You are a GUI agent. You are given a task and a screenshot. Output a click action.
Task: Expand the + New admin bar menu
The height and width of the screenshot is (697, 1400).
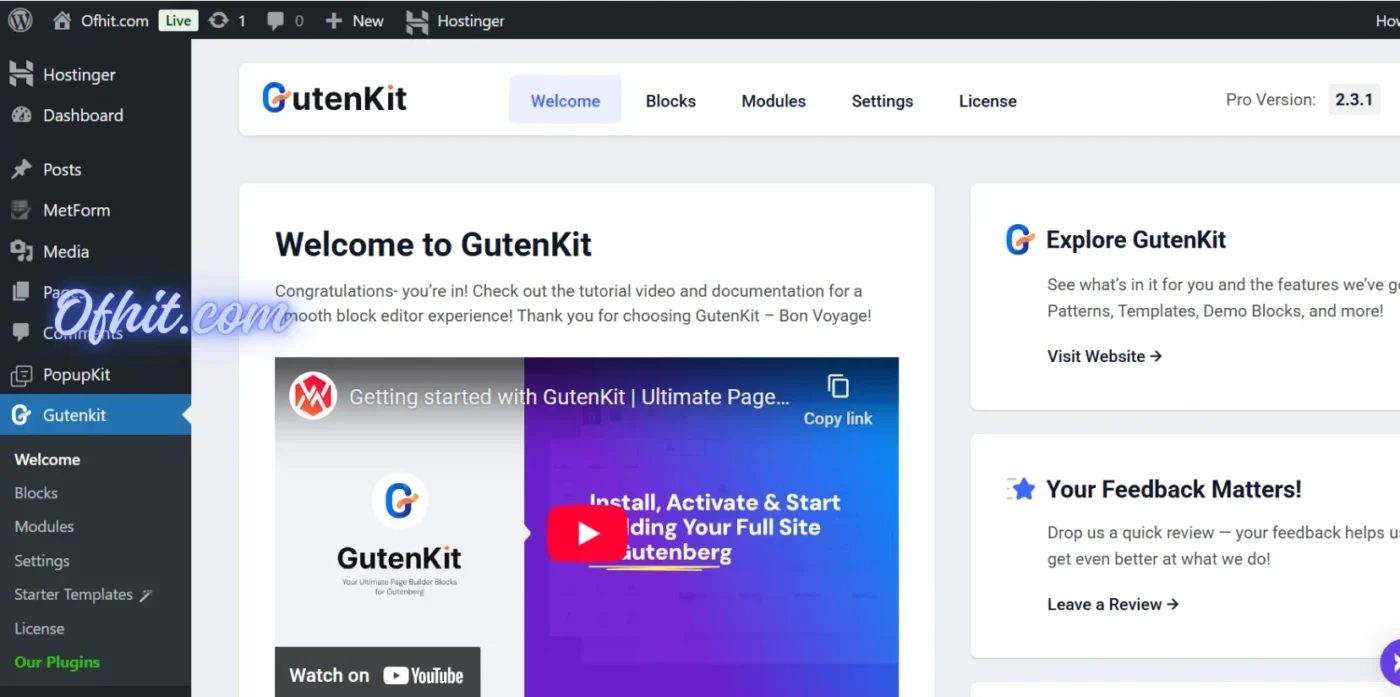[354, 20]
